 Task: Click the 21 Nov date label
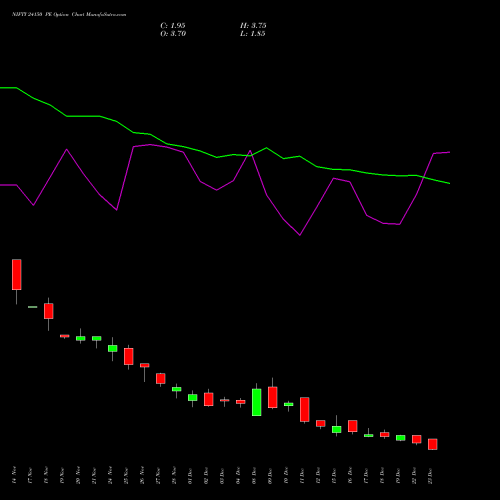94,475
